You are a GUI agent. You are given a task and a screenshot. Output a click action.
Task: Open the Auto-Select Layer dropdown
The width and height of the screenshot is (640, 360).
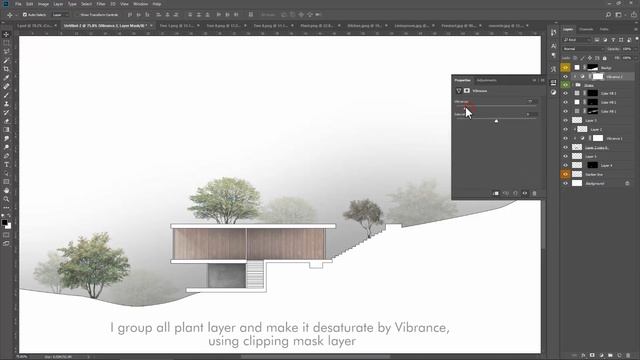(x=60, y=15)
